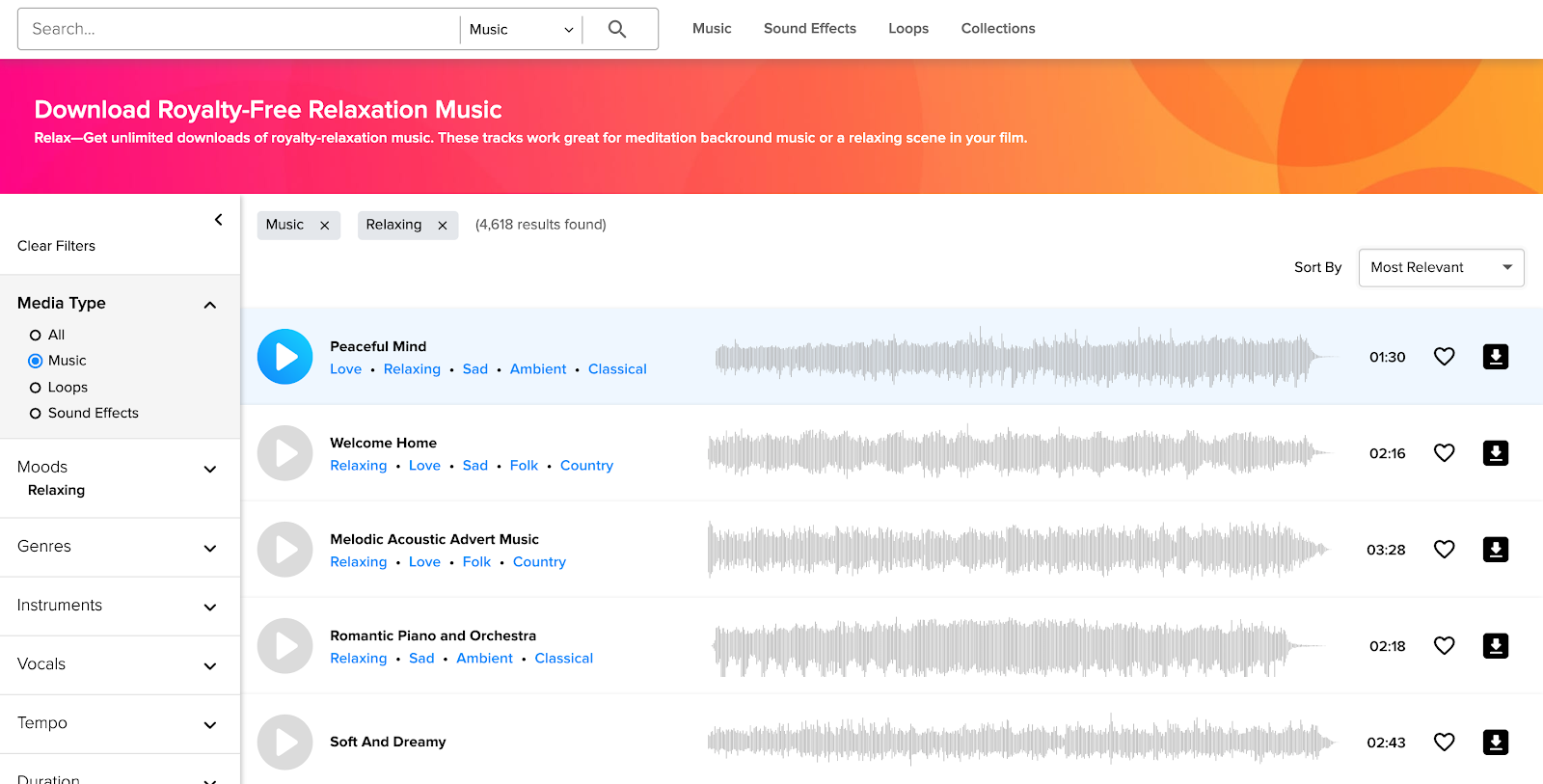Play Melodic Acoustic Advert Music track
Image resolution: width=1543 pixels, height=784 pixels.
point(285,550)
